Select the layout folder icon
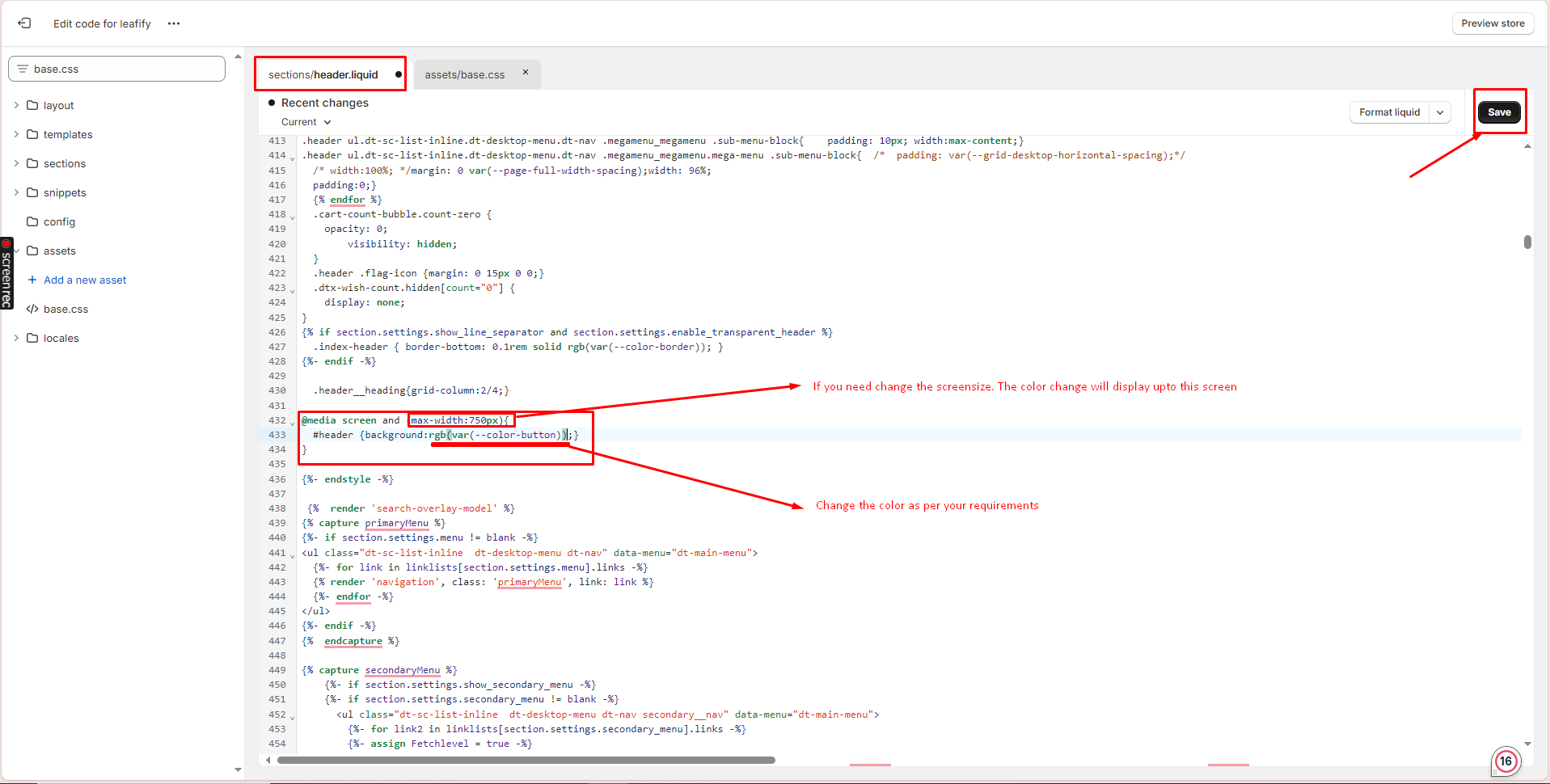The width and height of the screenshot is (1550, 784). [x=32, y=105]
